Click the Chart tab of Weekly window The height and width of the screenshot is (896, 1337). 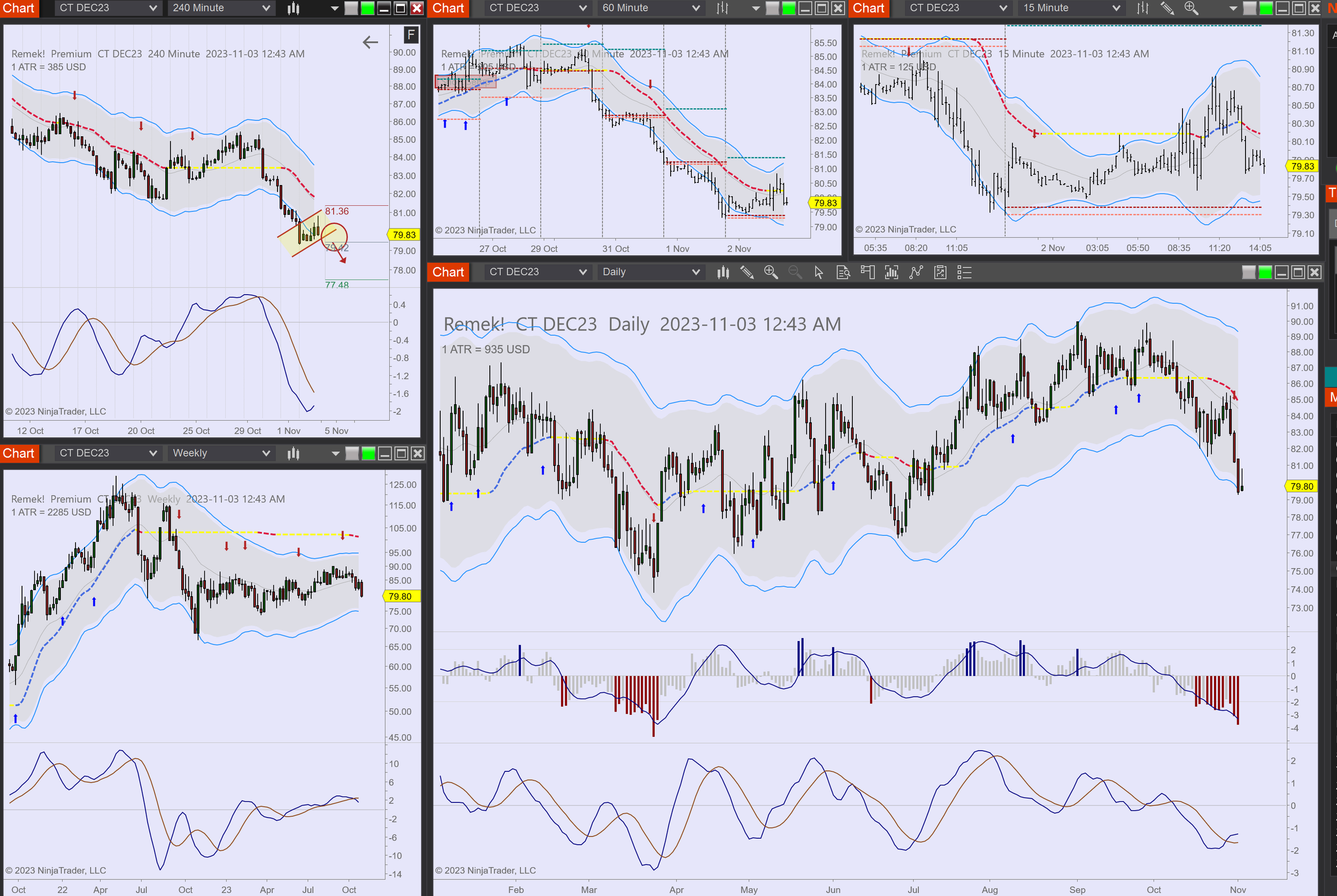(x=19, y=453)
